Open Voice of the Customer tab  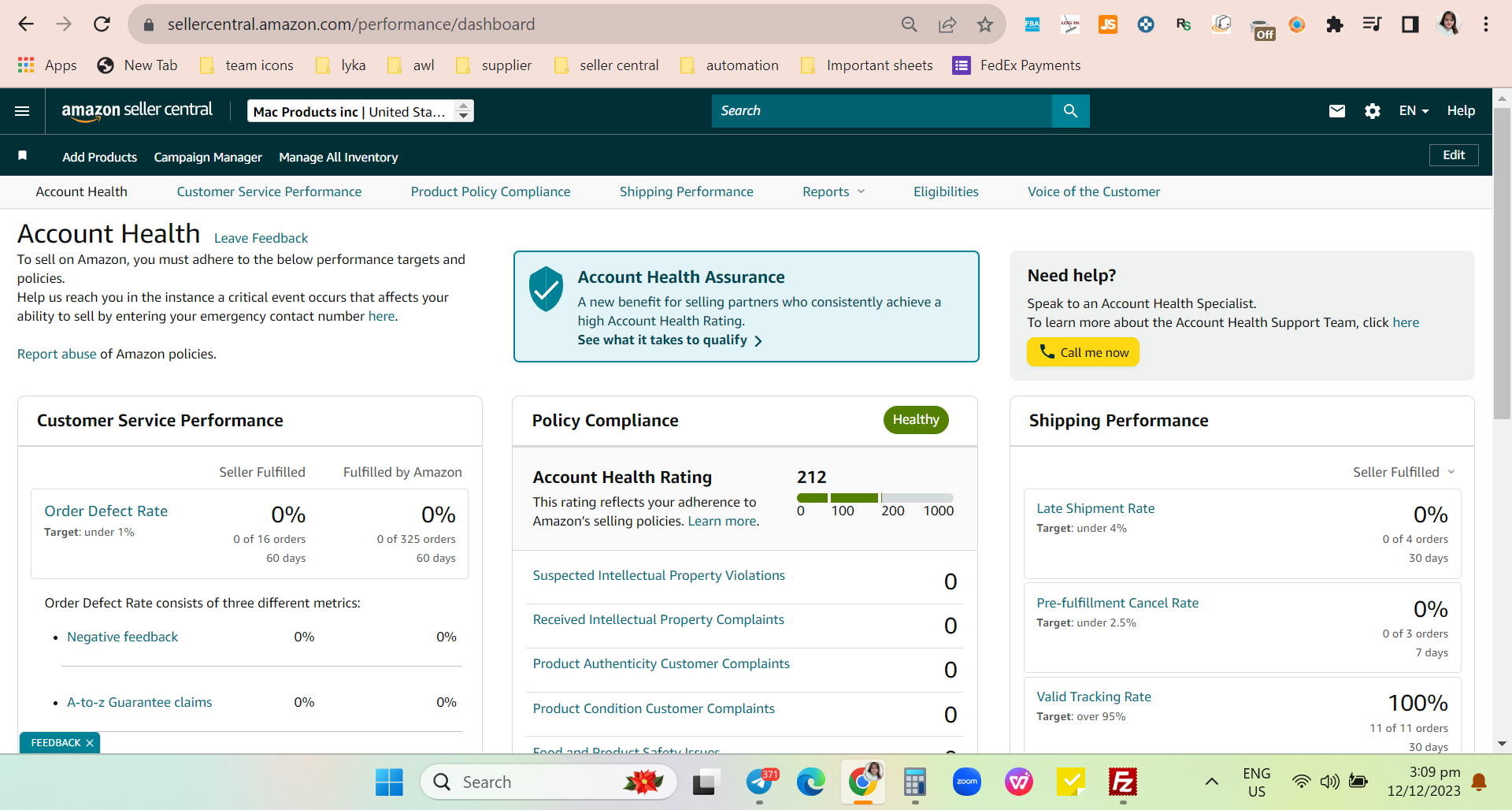(x=1094, y=191)
